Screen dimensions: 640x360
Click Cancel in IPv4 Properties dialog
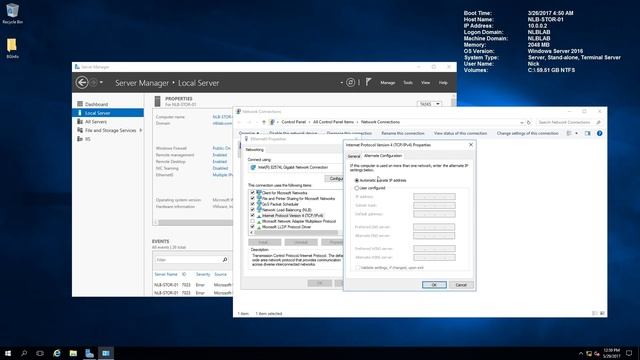[x=461, y=284]
